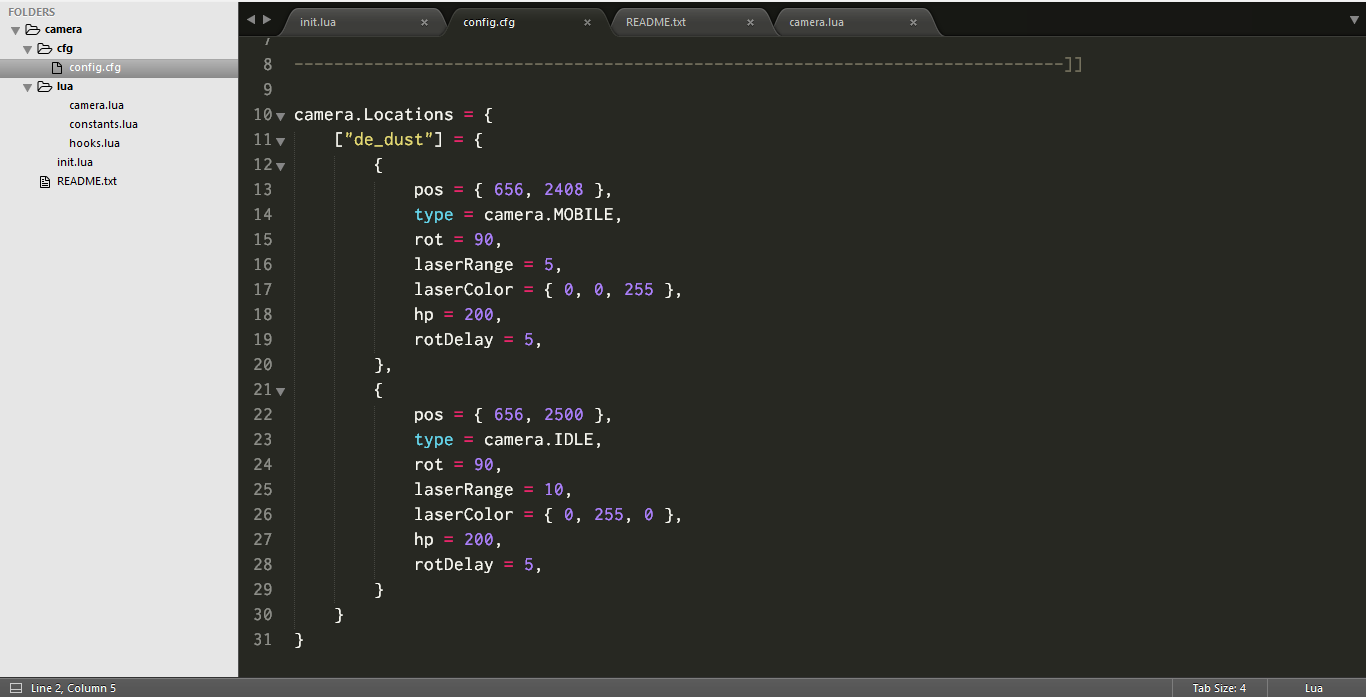Place cursor on value 2500
Image resolution: width=1366 pixels, height=697 pixels.
point(564,414)
